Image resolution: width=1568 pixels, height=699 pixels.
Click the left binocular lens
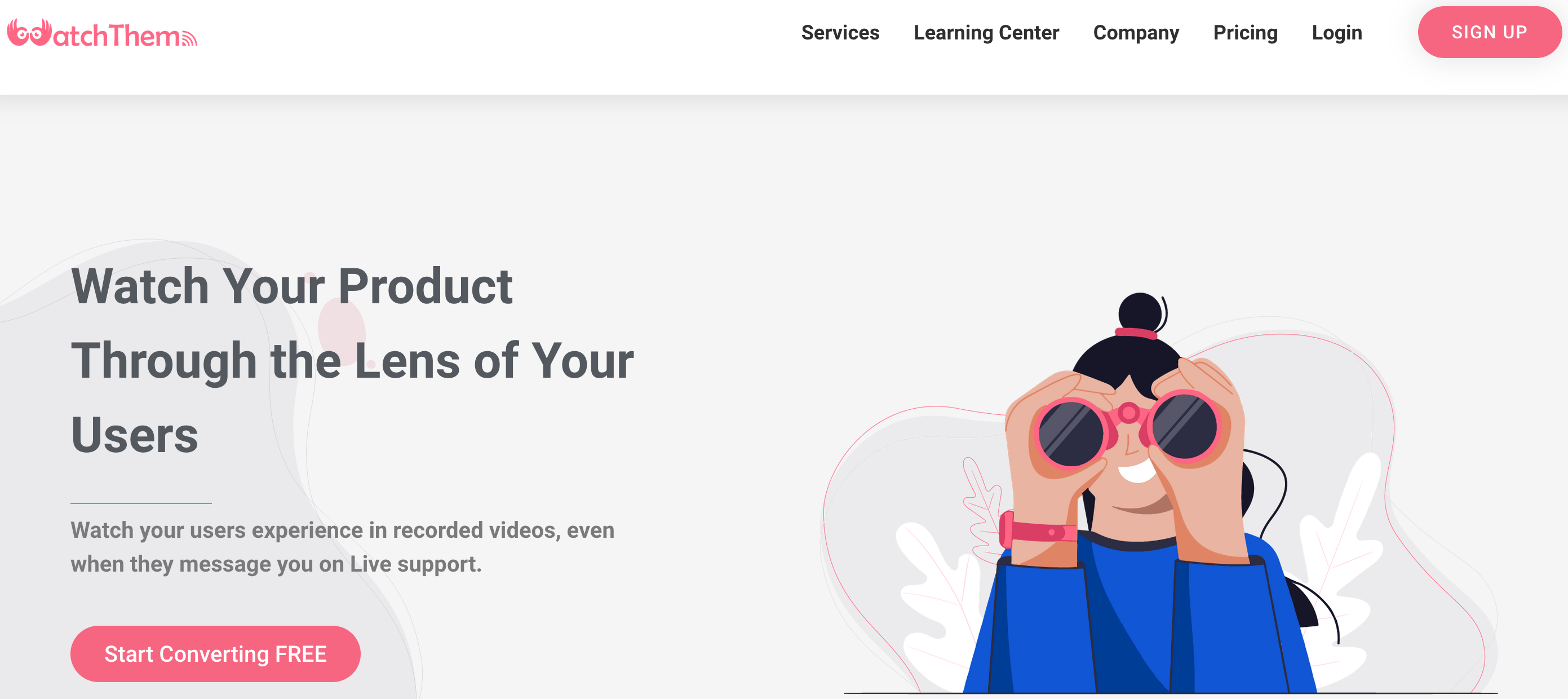point(1071,433)
